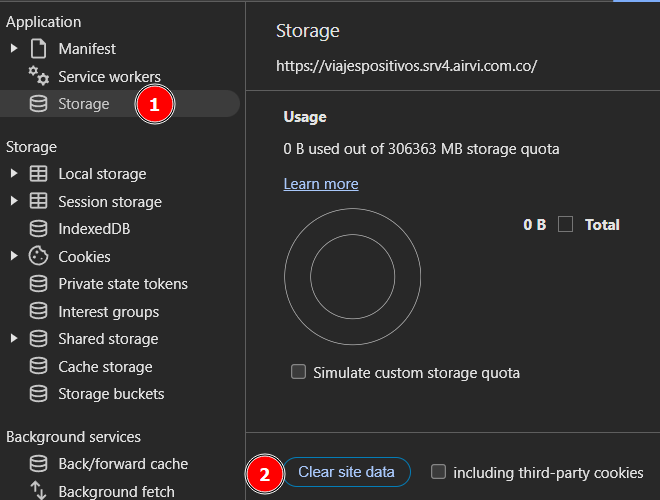Click the Cache storage database icon

pos(39,367)
